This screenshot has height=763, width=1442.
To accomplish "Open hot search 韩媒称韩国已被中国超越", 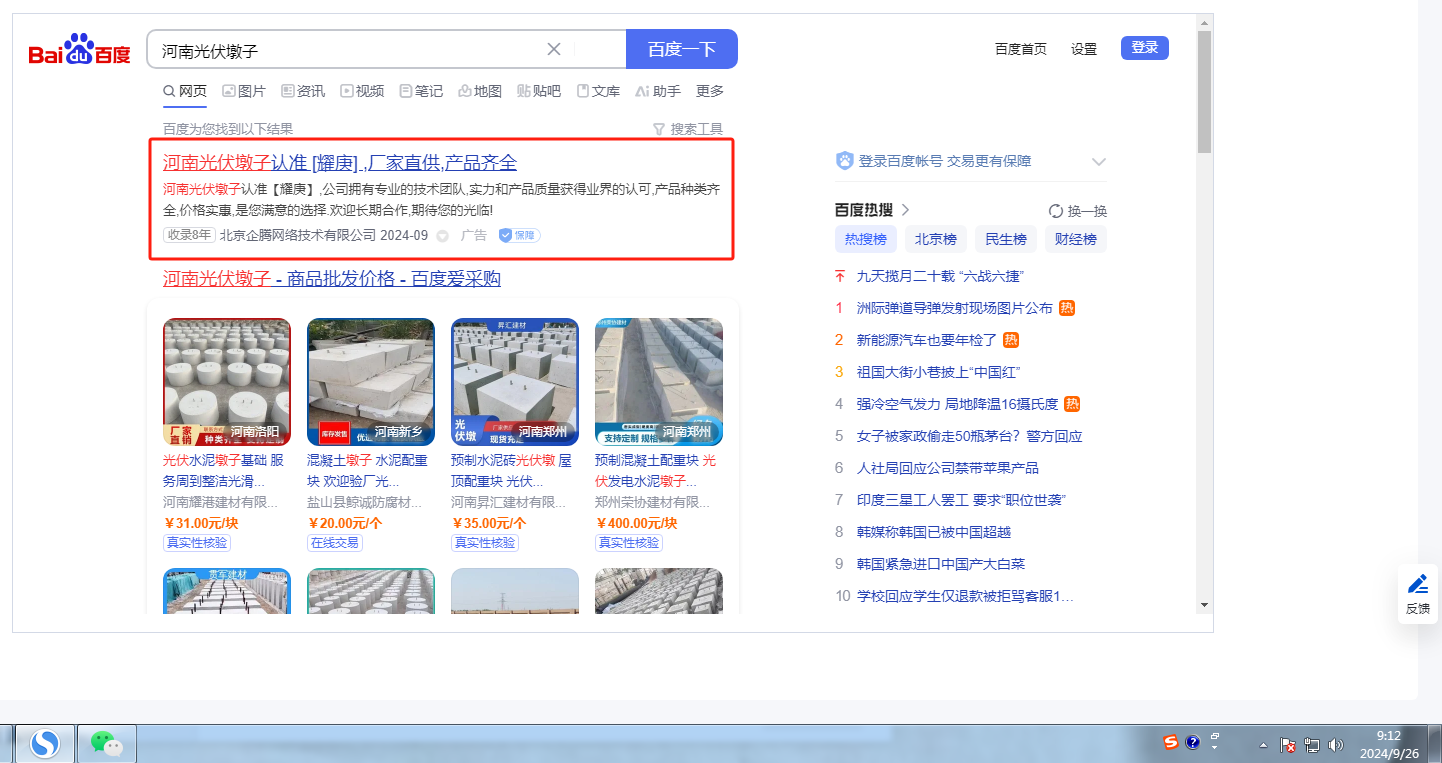I will point(934,532).
